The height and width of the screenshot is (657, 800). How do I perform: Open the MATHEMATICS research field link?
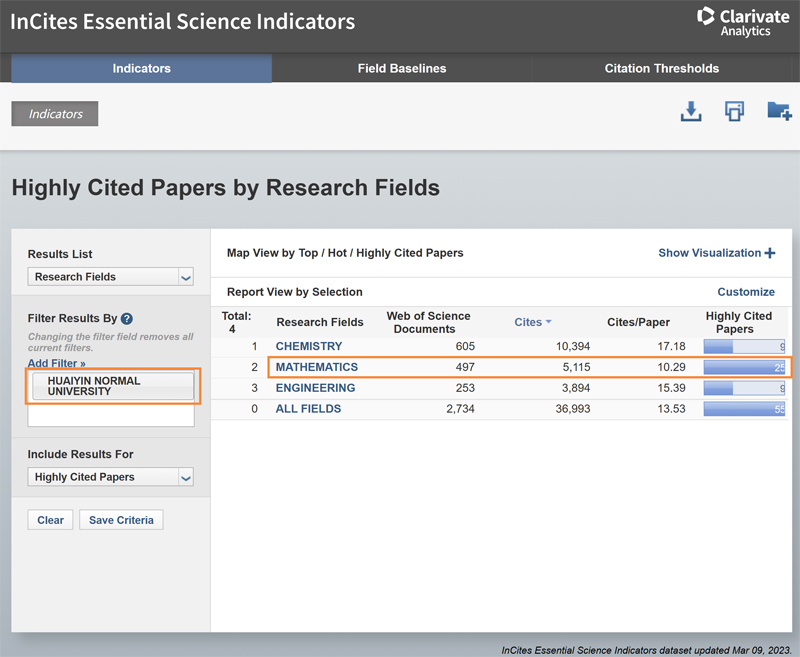316,367
